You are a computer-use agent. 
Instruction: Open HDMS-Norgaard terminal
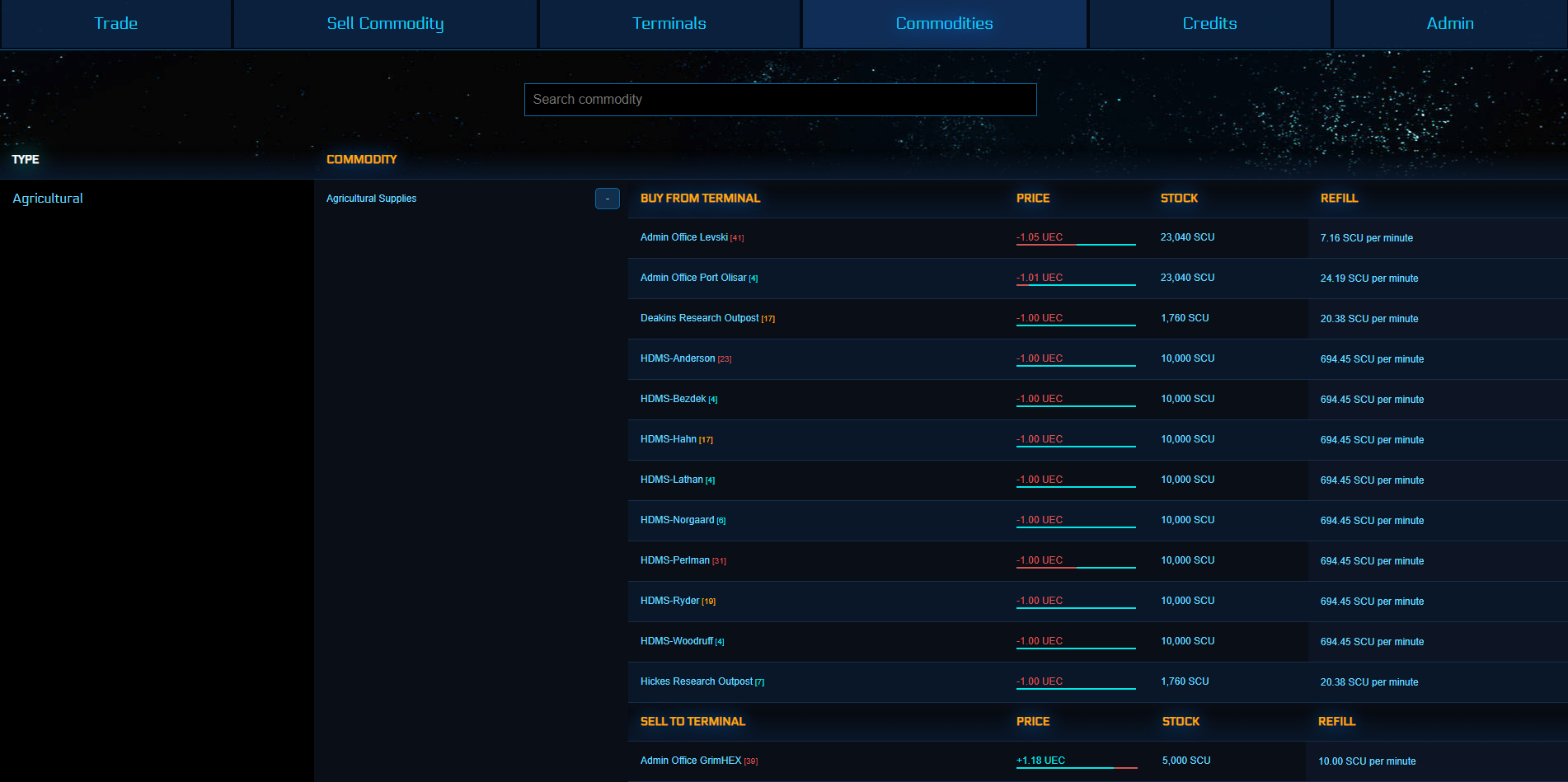(677, 520)
